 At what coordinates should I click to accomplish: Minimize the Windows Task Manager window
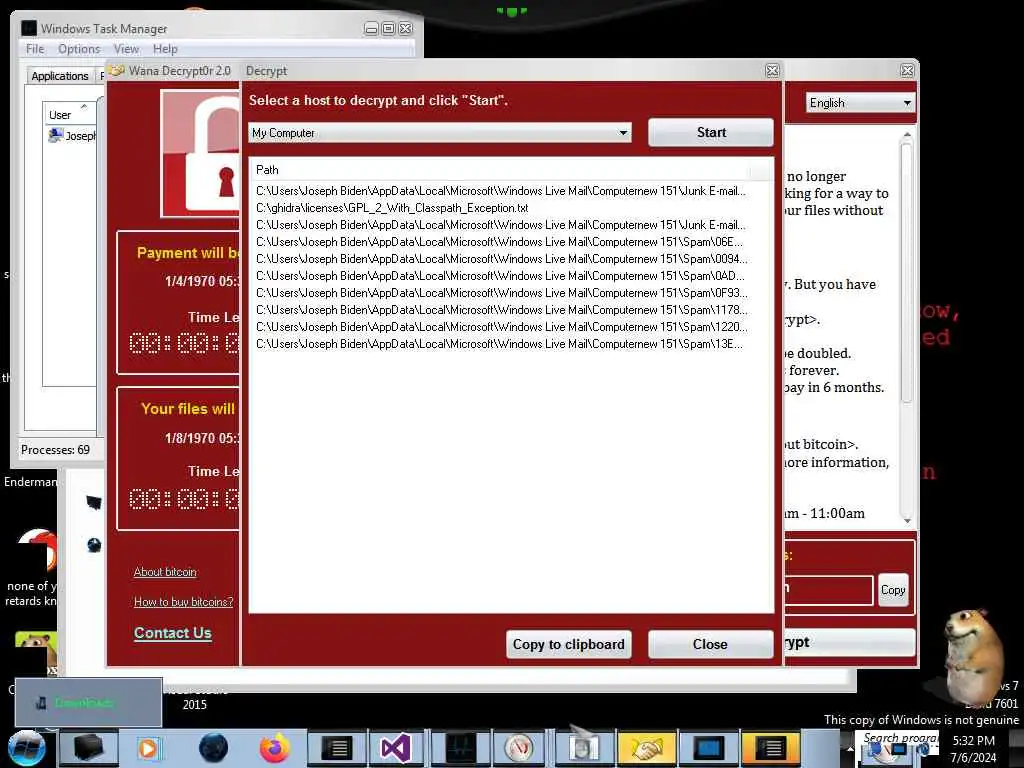coord(371,29)
